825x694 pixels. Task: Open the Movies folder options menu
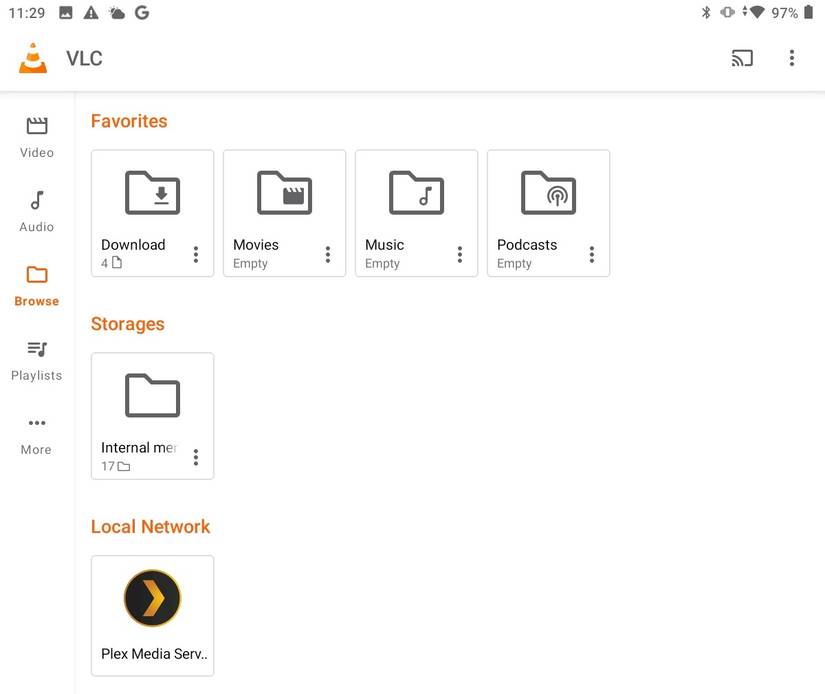point(328,254)
